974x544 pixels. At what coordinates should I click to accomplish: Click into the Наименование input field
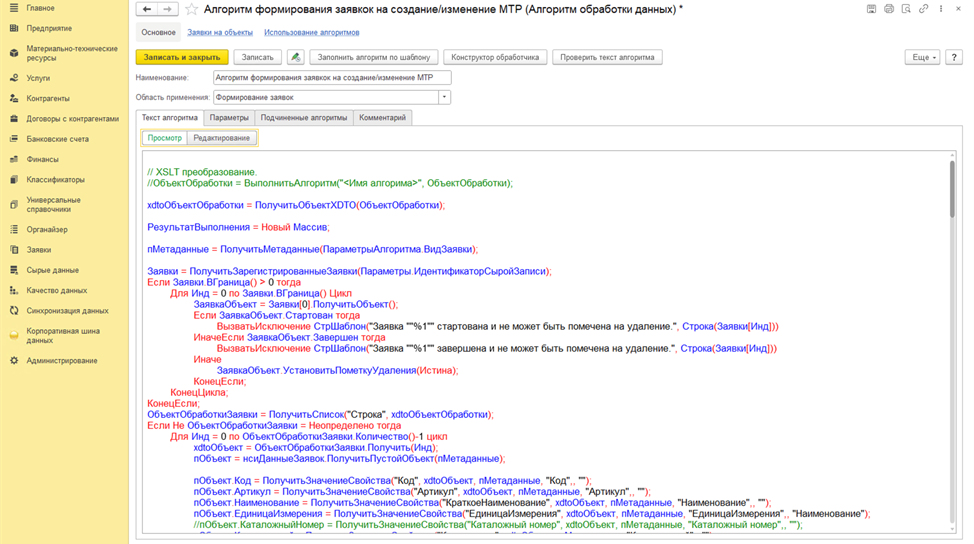[x=331, y=78]
